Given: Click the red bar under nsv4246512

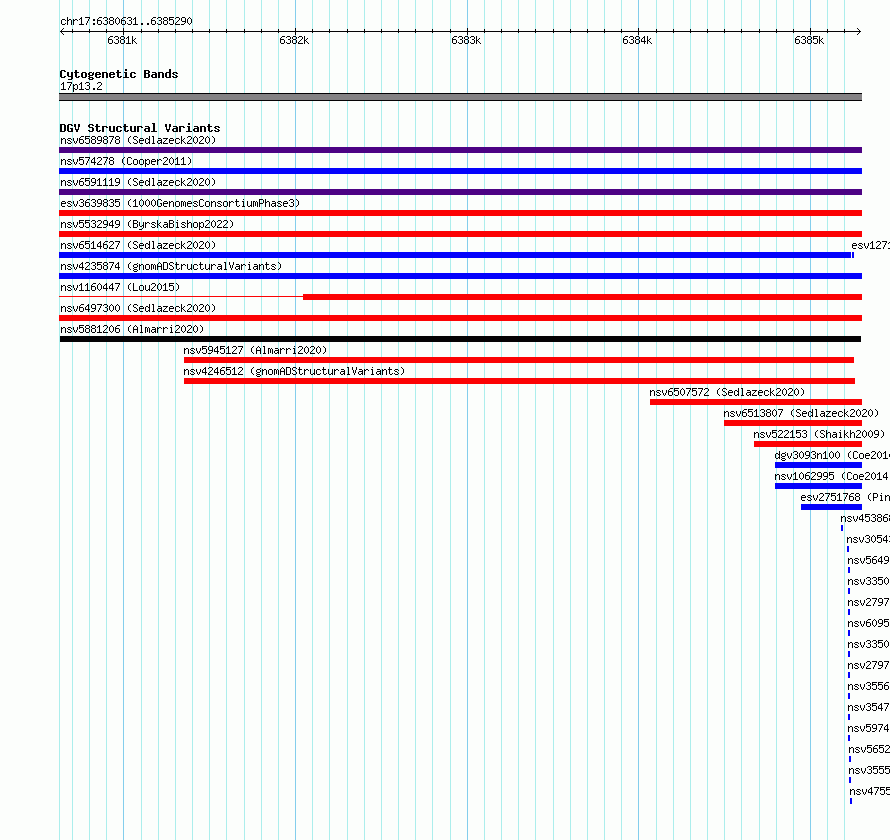Looking at the screenshot, I should click(x=519, y=381).
